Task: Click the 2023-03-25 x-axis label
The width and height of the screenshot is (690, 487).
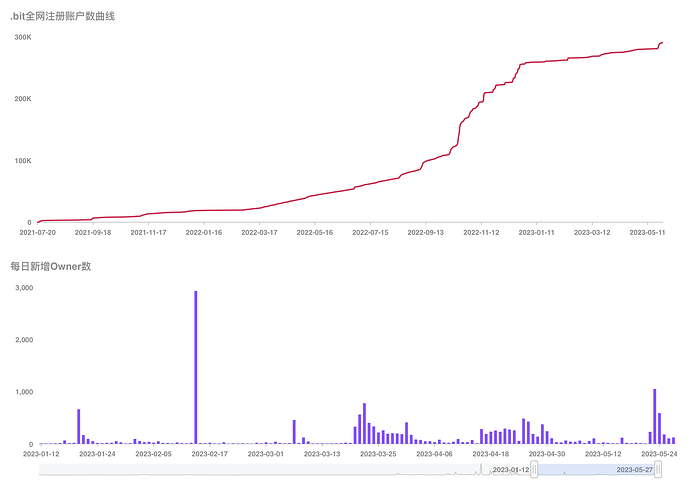Action: (378, 454)
